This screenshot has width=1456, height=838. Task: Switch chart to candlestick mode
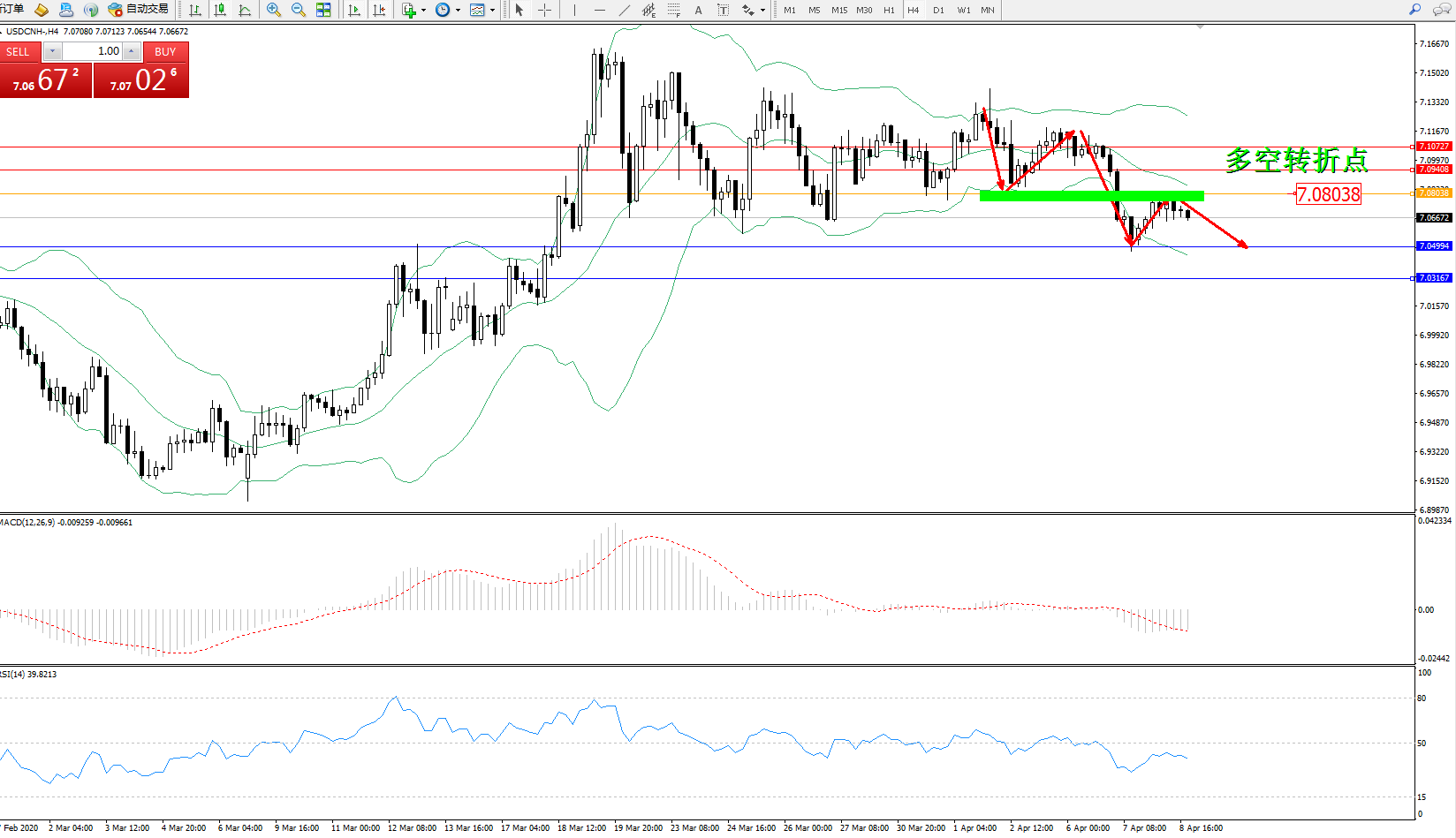(220, 10)
